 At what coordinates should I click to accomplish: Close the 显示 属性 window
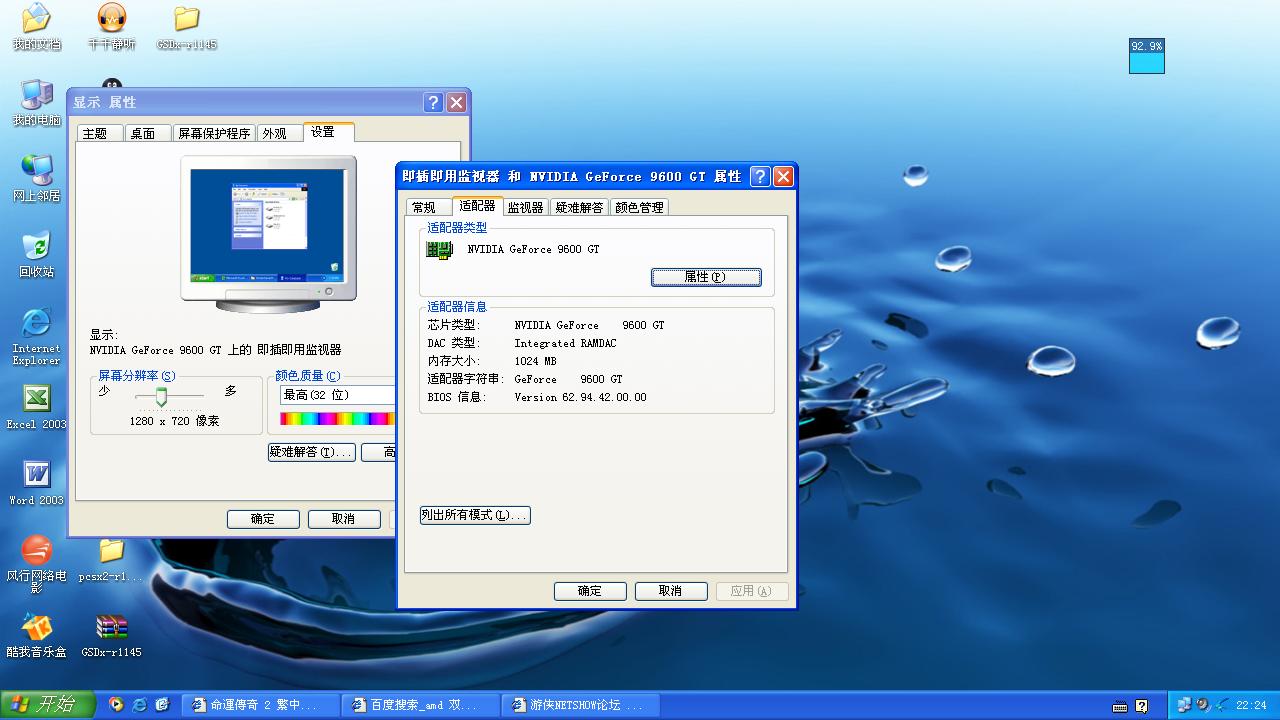click(x=456, y=102)
